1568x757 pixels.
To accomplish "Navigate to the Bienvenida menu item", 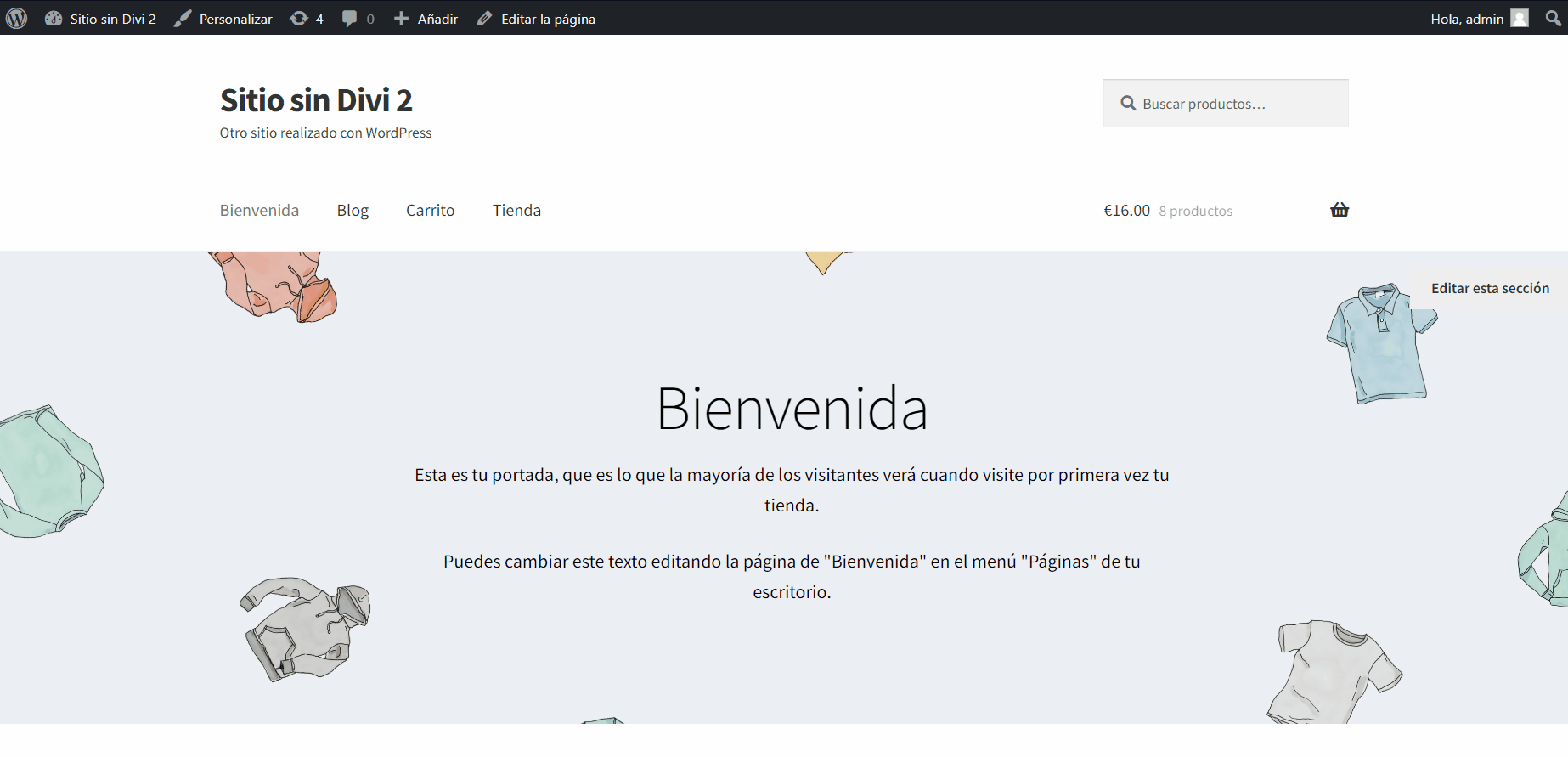I will 259,210.
